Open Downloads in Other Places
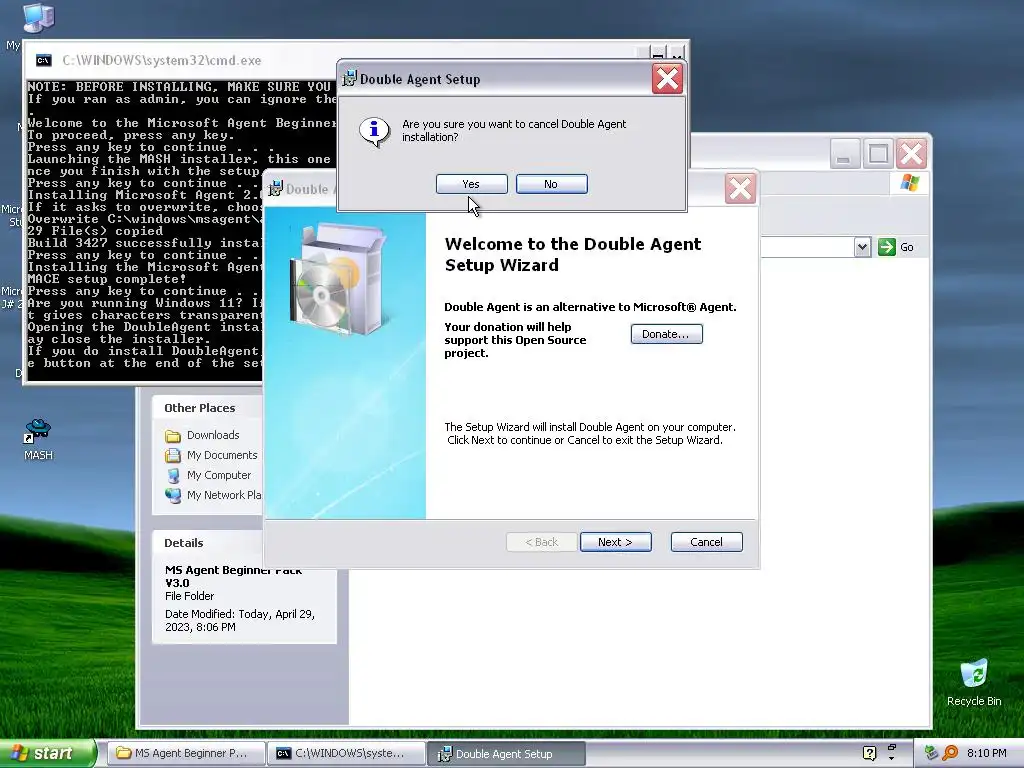 [213, 435]
